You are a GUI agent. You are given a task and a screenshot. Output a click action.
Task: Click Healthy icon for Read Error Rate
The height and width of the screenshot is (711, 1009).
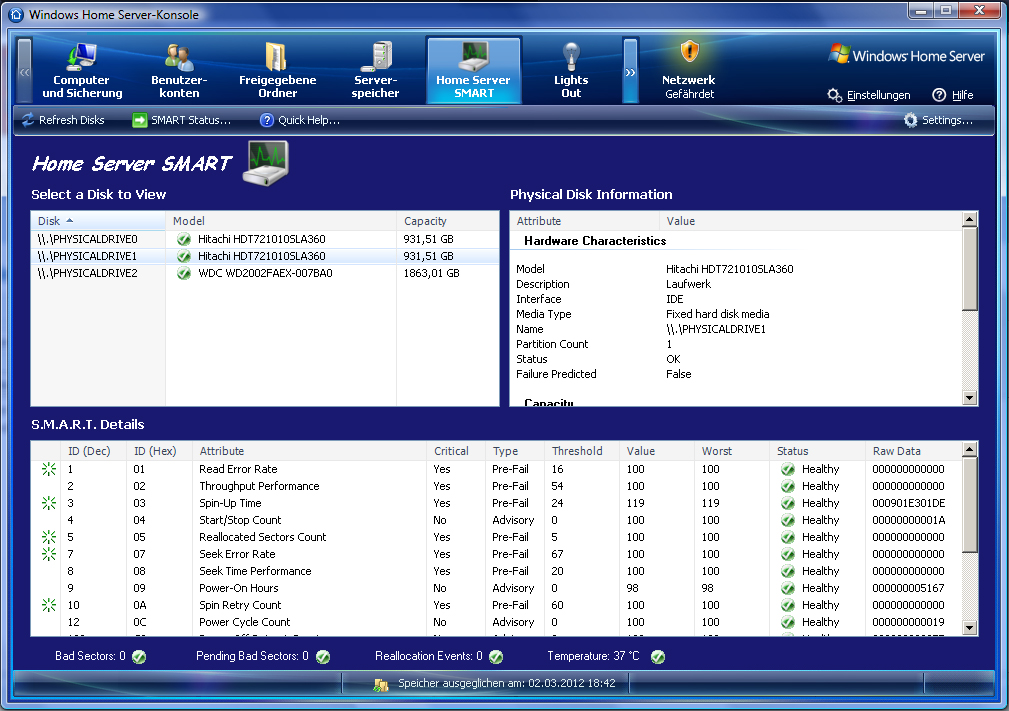788,469
